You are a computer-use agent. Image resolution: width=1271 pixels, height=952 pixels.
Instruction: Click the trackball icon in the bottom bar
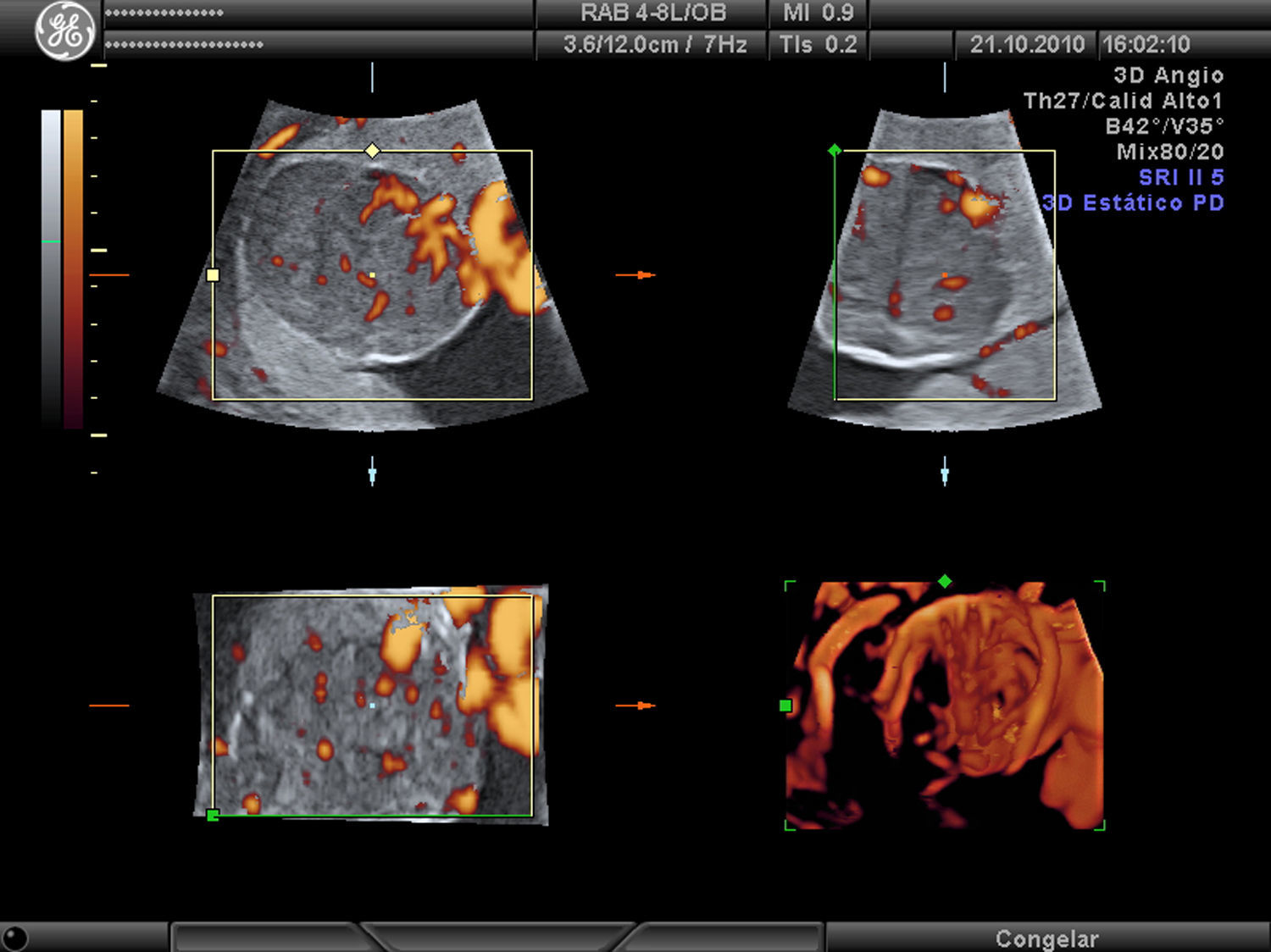[15, 938]
